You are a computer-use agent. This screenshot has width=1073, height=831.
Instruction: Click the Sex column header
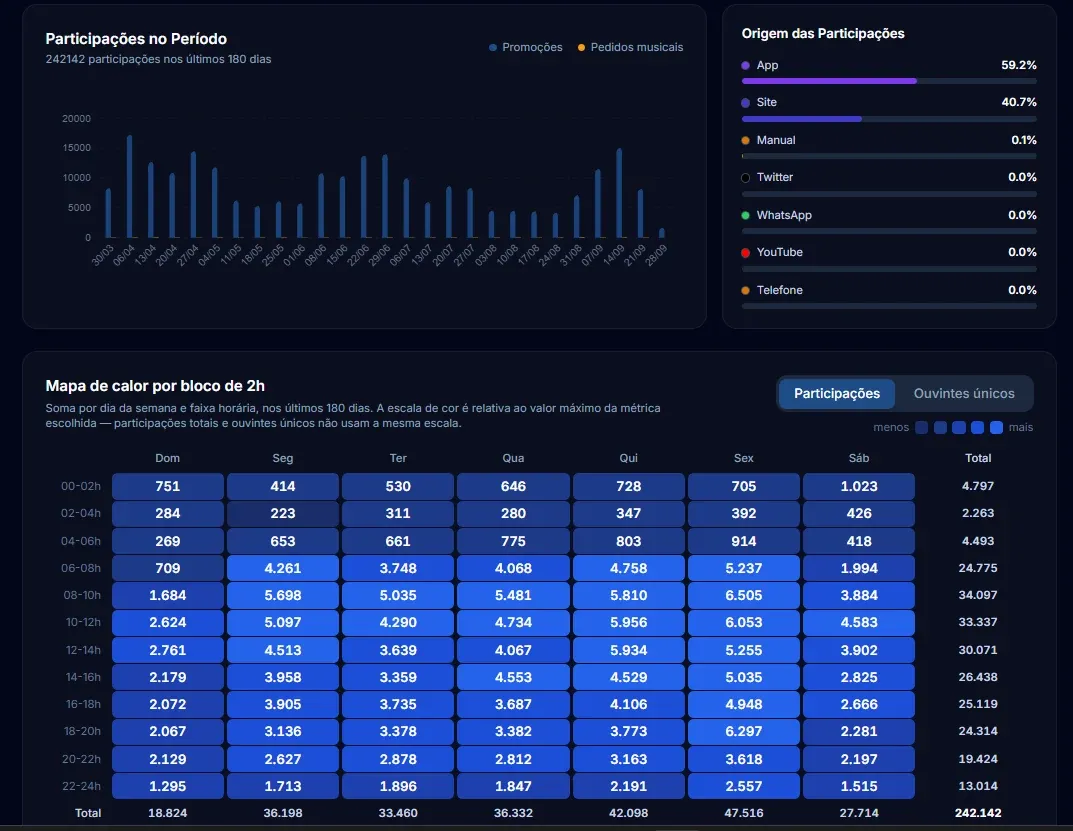click(744, 458)
